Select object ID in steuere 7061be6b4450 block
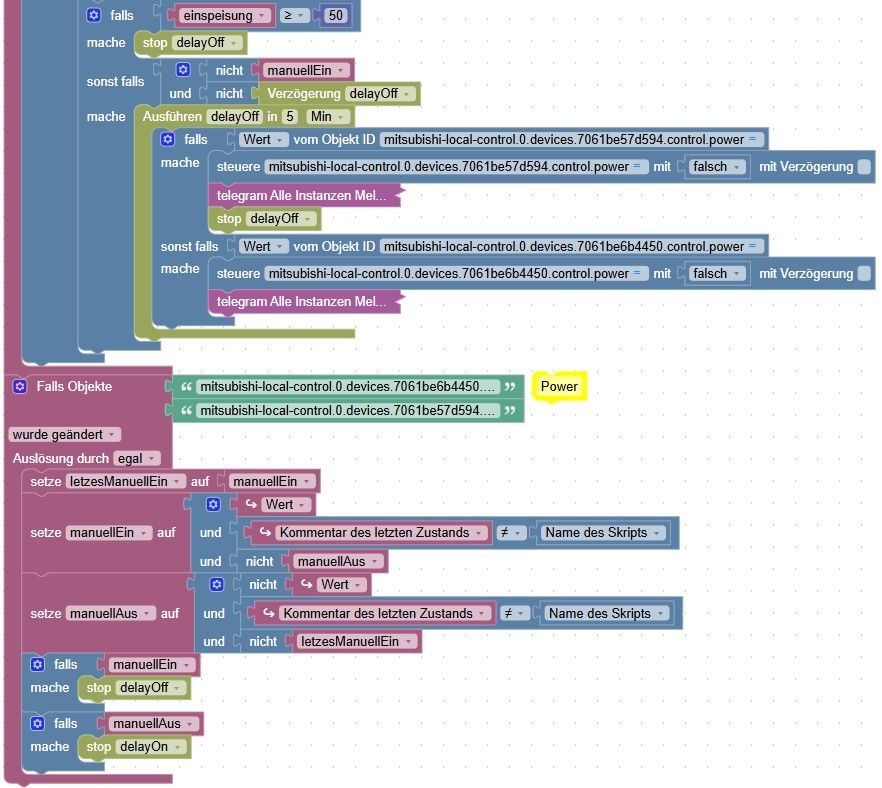The width and height of the screenshot is (882, 788). click(x=456, y=273)
